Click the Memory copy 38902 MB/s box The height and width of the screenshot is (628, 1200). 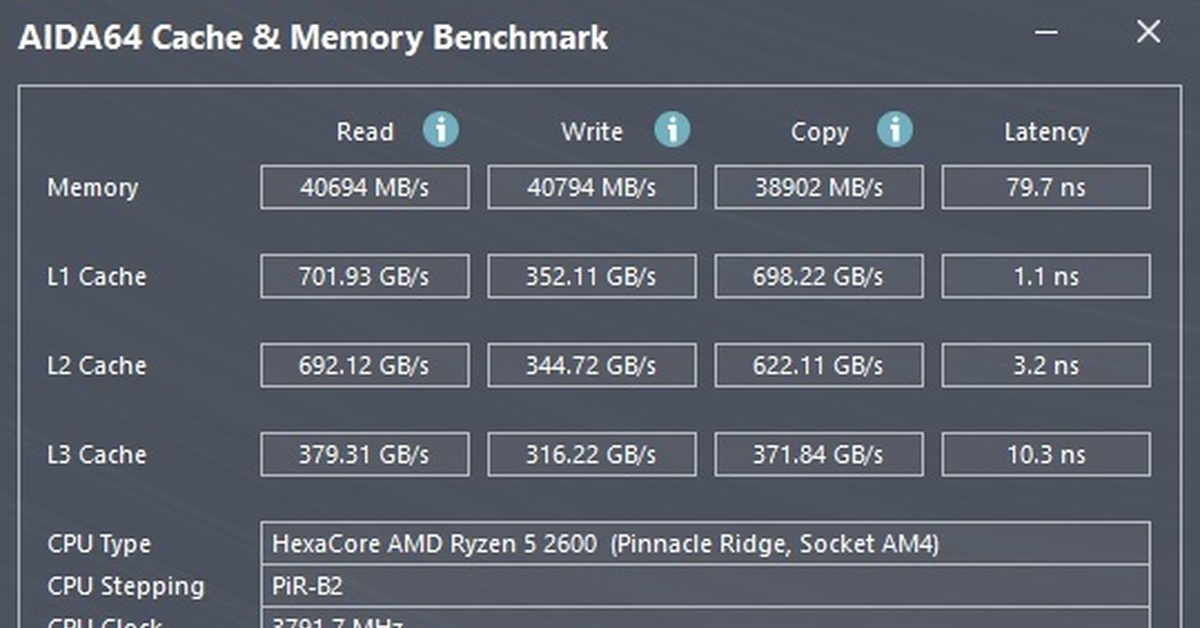818,188
